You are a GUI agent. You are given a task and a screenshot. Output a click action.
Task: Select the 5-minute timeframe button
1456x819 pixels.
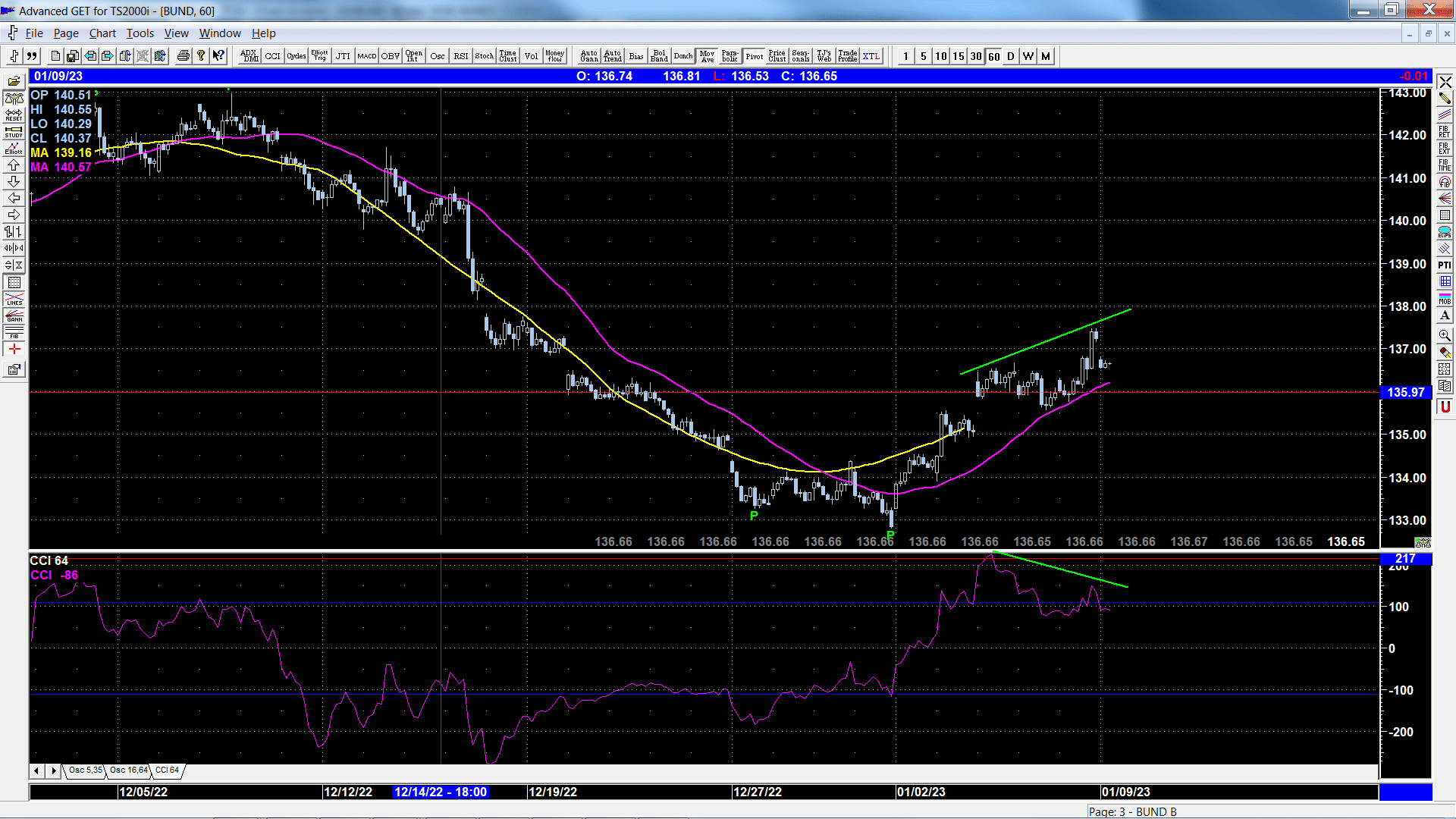click(924, 56)
